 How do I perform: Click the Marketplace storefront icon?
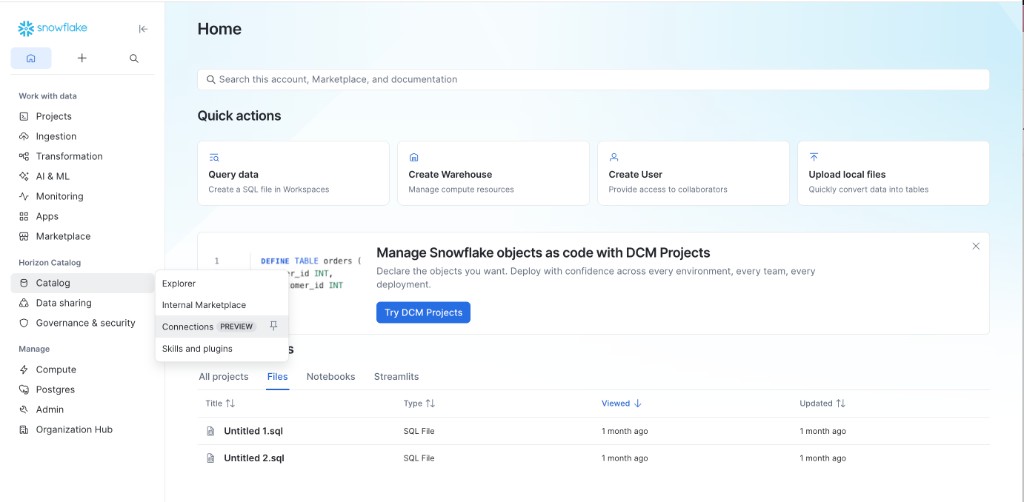pos(24,236)
